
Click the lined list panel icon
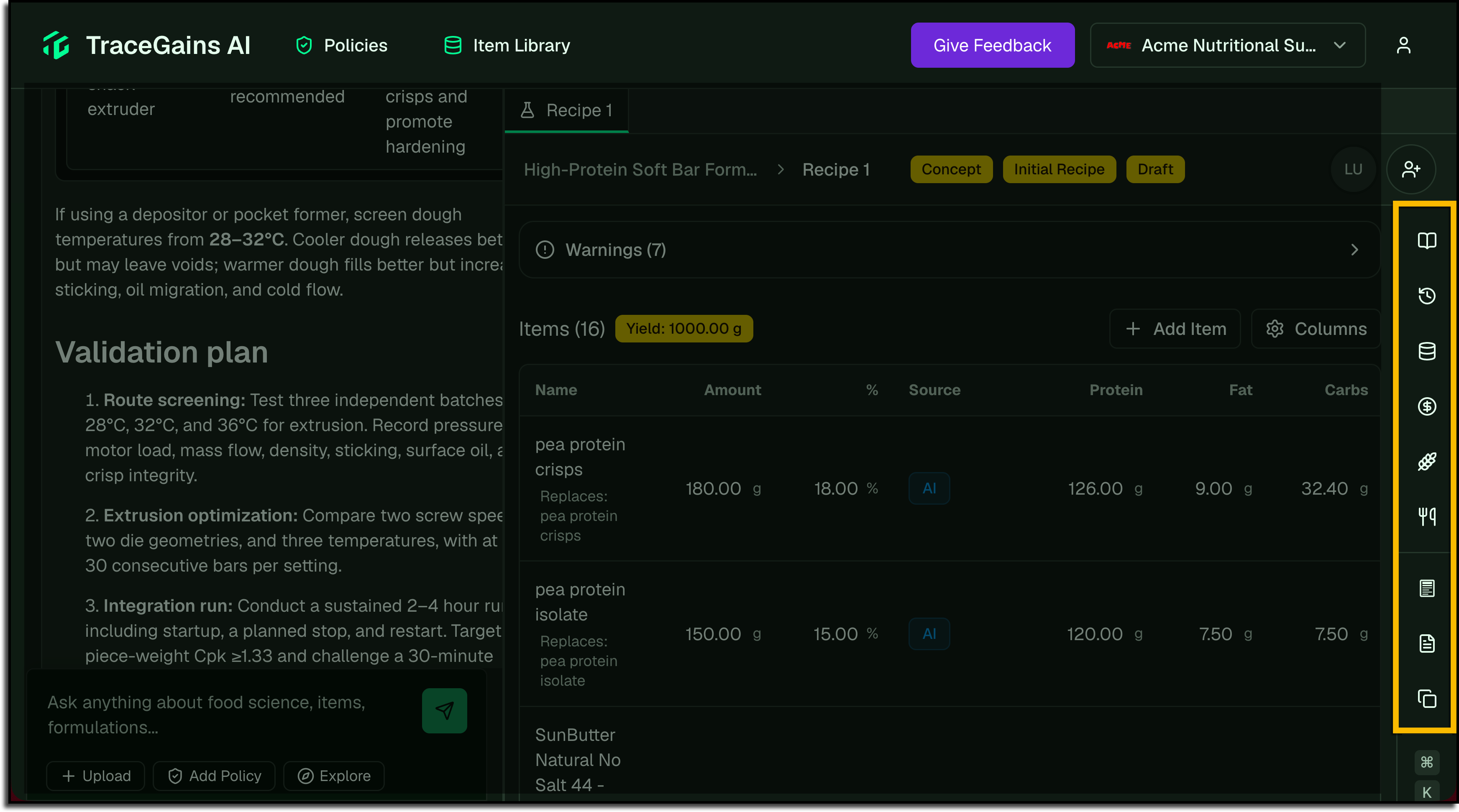[1427, 588]
